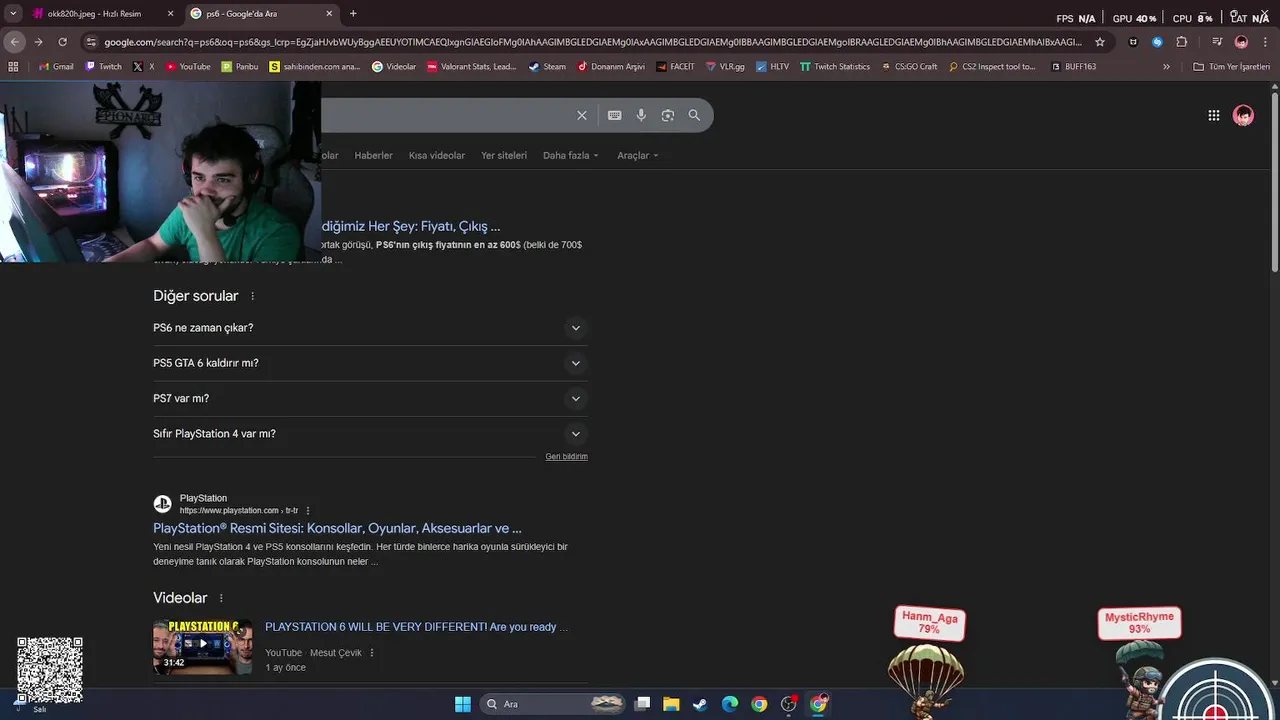This screenshot has height=720, width=1280.
Task: Show hidden bookmarks with the » chevron
Action: tap(1166, 67)
